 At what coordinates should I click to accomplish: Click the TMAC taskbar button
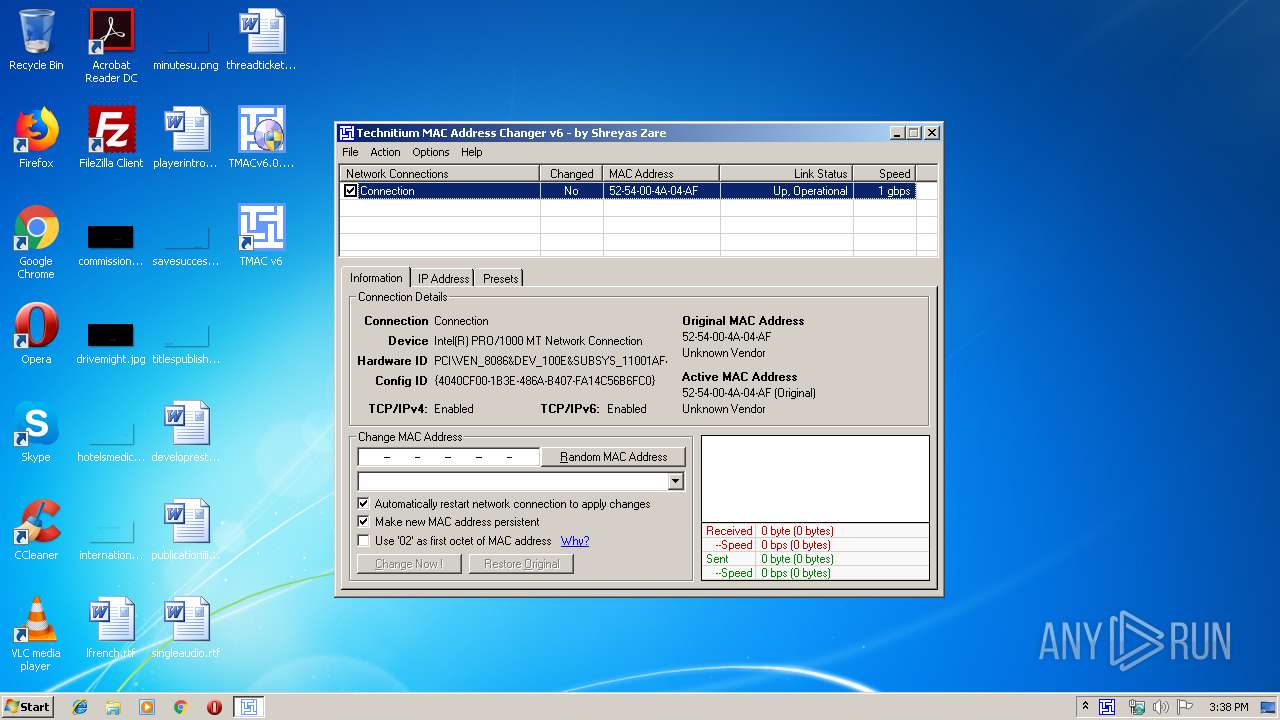click(249, 707)
